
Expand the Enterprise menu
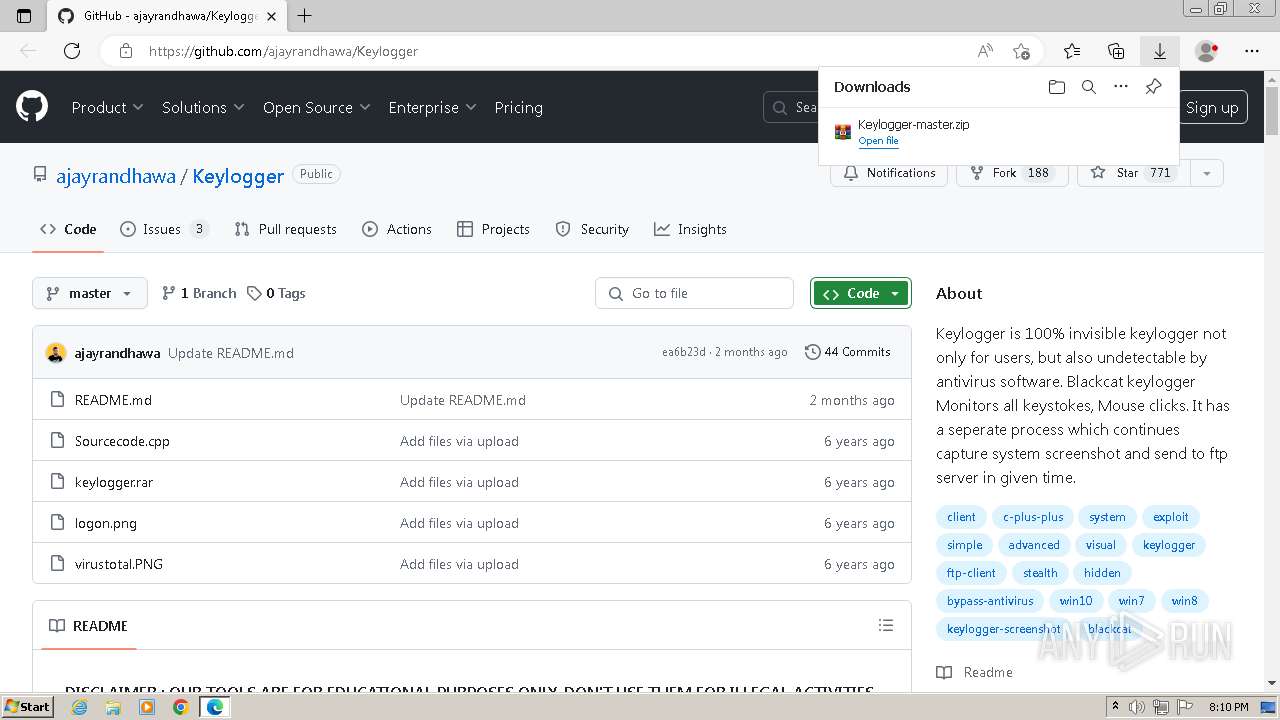point(432,107)
